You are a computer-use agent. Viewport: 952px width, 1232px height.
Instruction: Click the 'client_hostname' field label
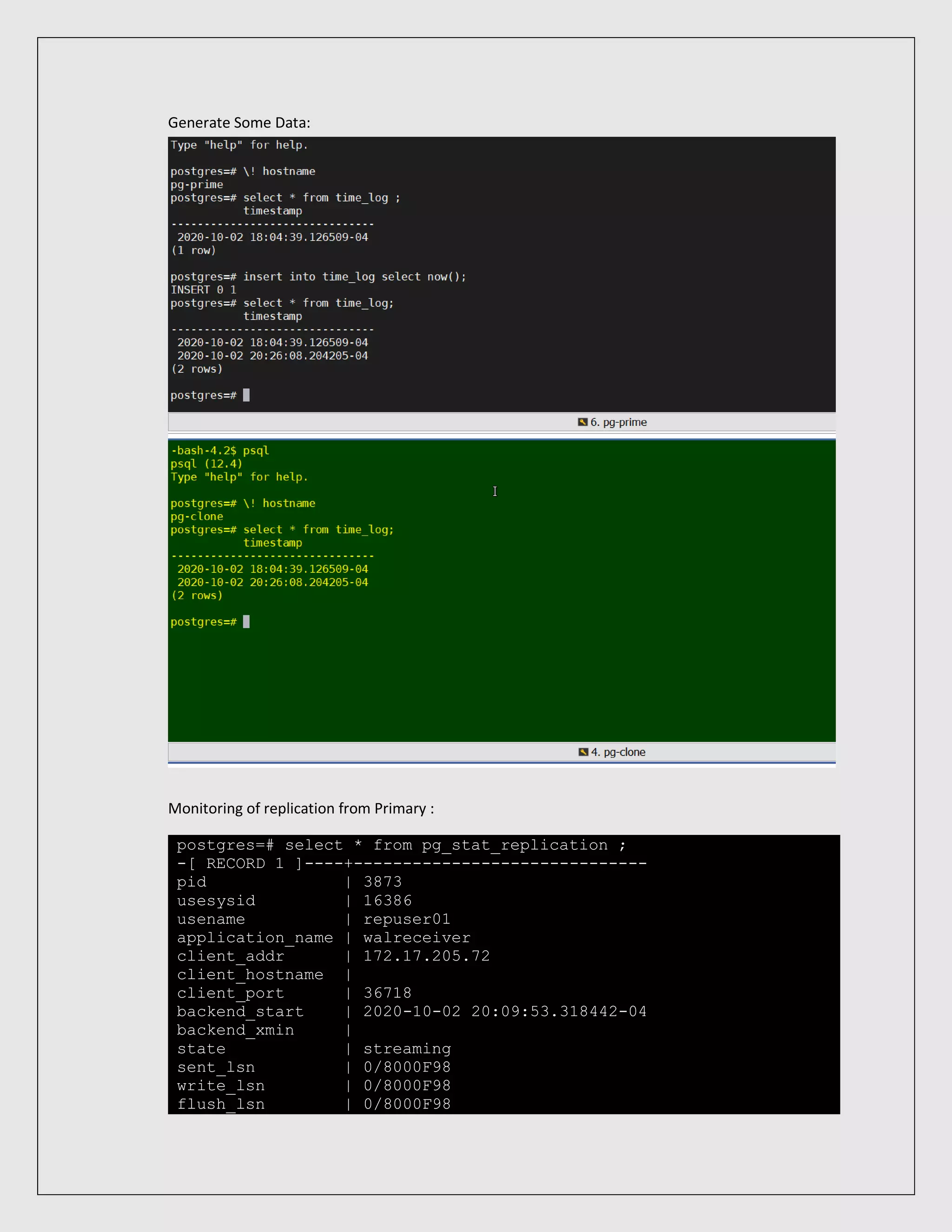[x=250, y=975]
